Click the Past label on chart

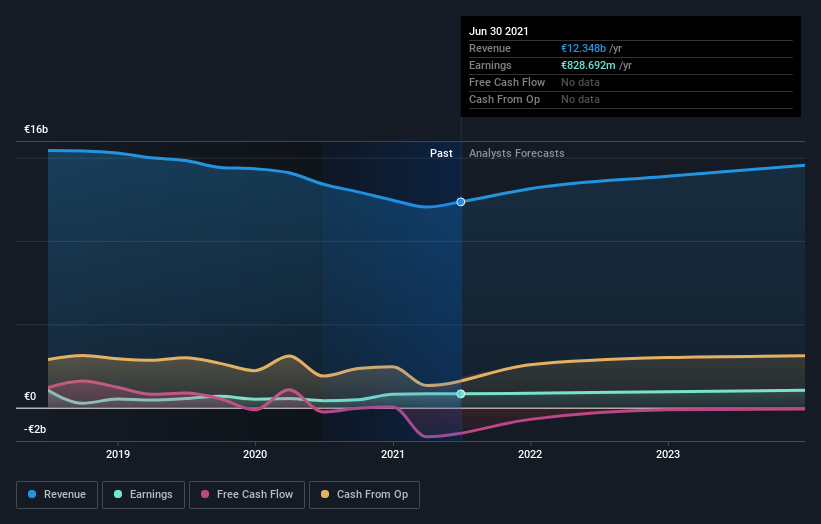441,153
